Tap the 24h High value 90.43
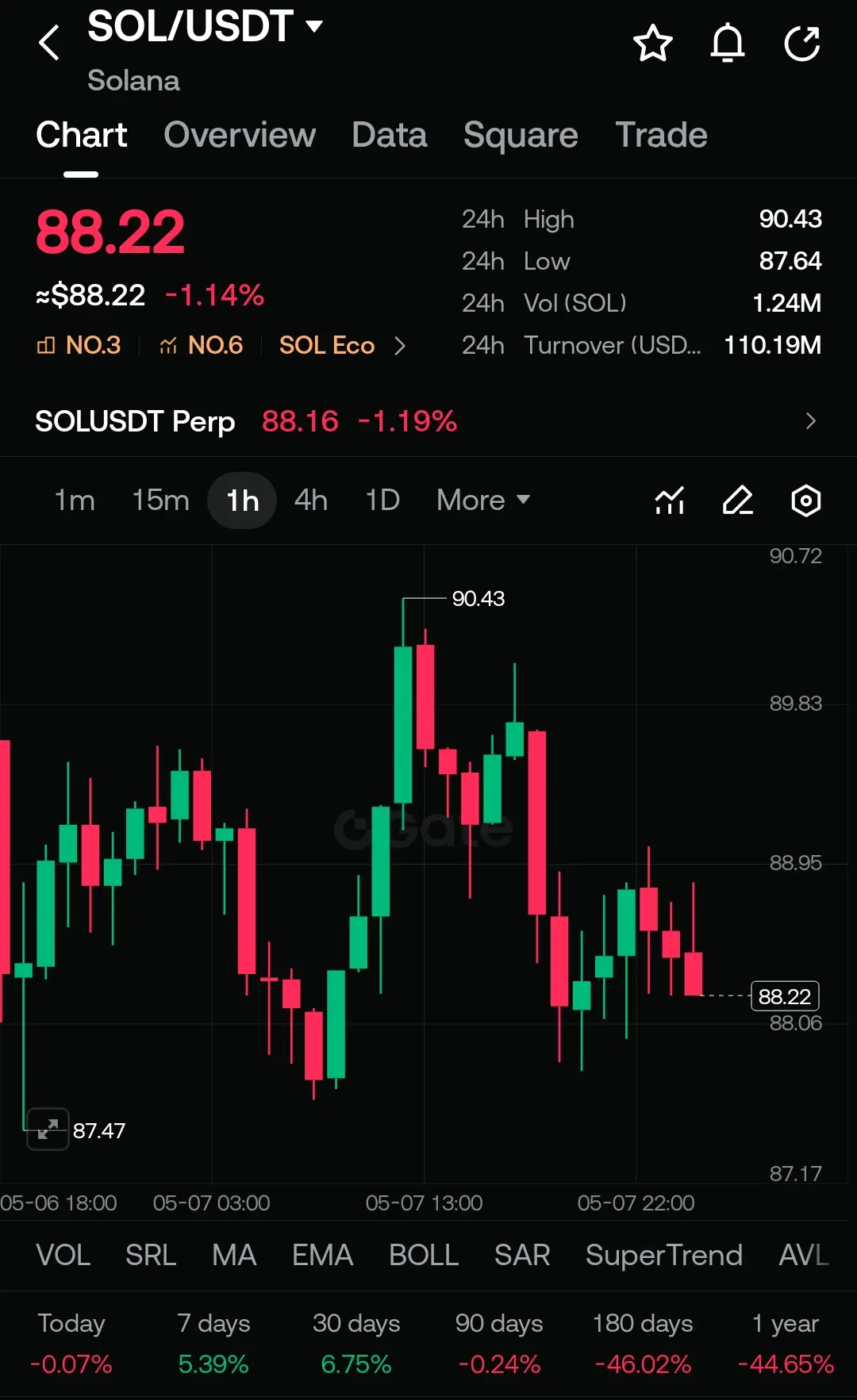The width and height of the screenshot is (857, 1400). pos(790,219)
